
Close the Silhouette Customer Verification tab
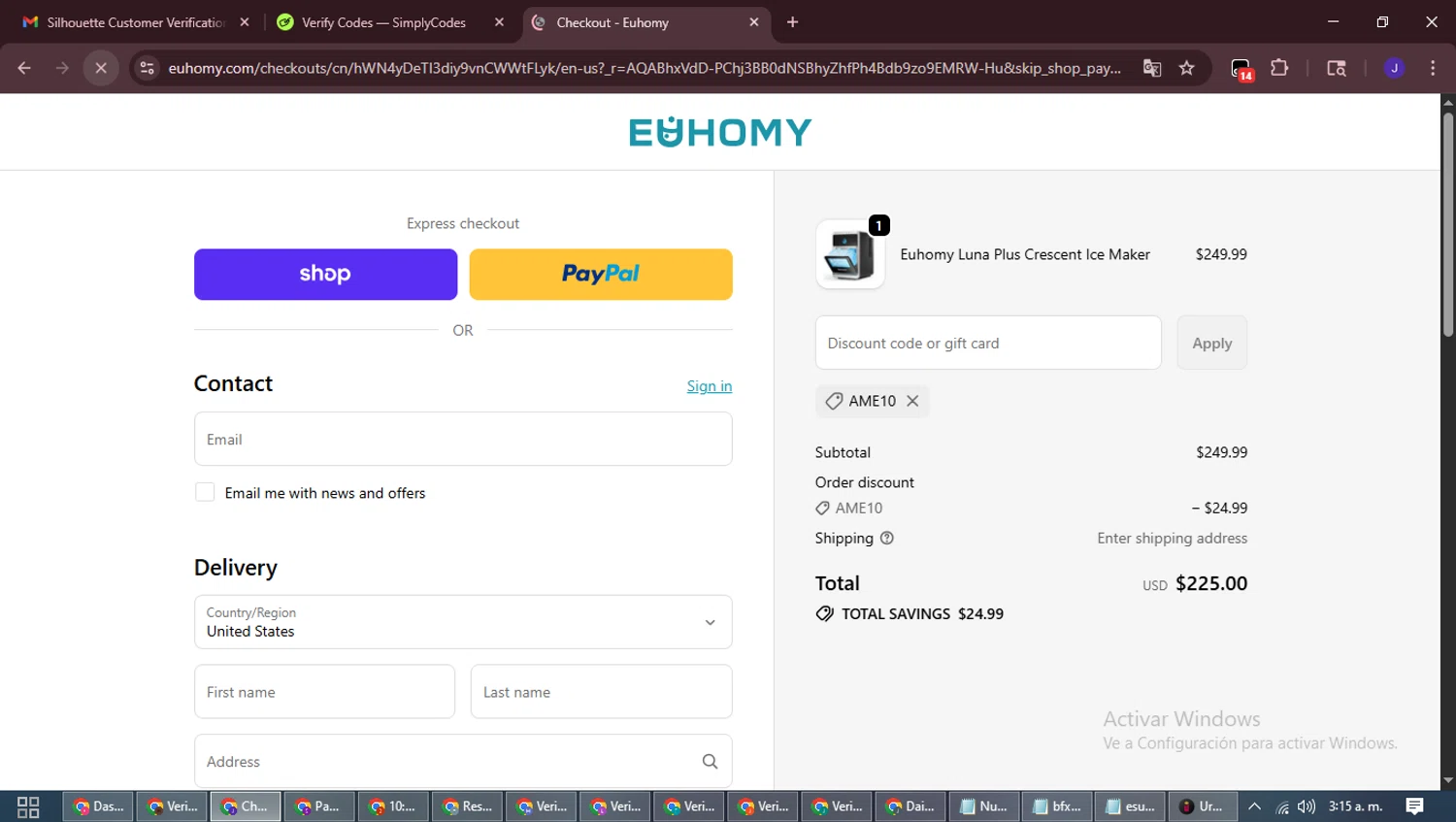coord(245,22)
